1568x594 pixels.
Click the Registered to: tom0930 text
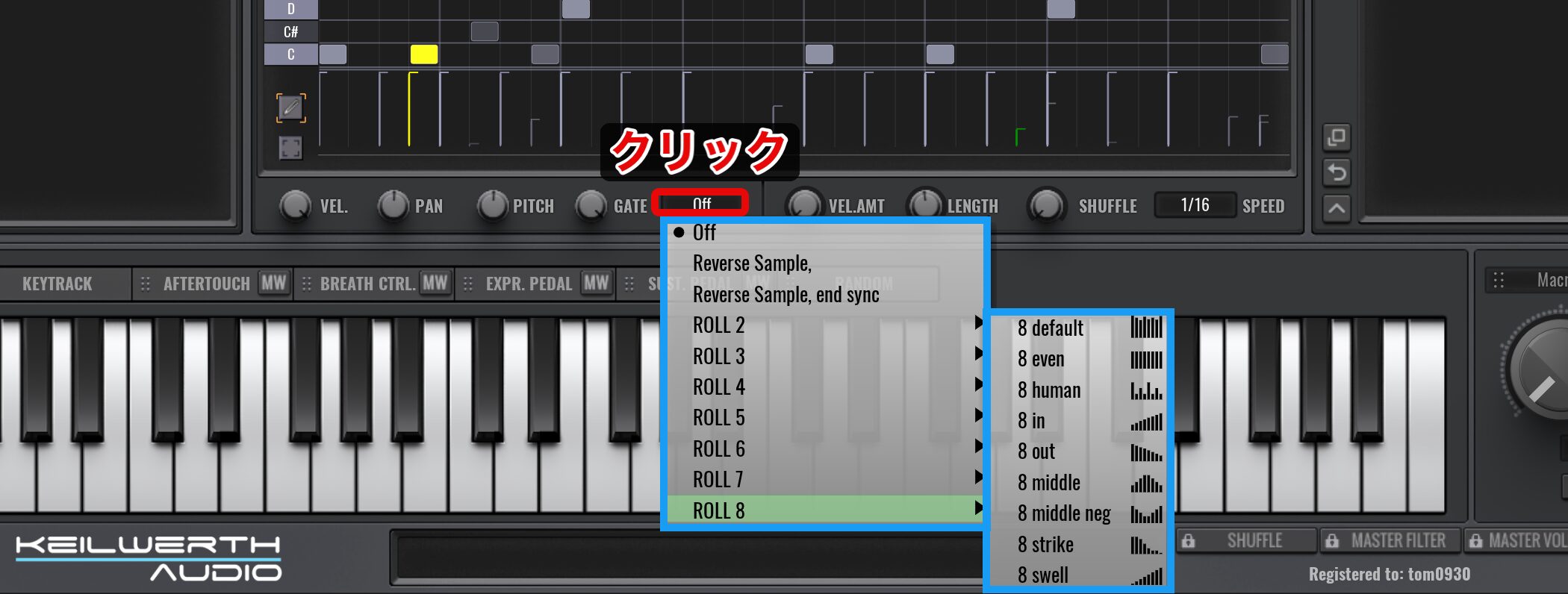click(x=1390, y=575)
